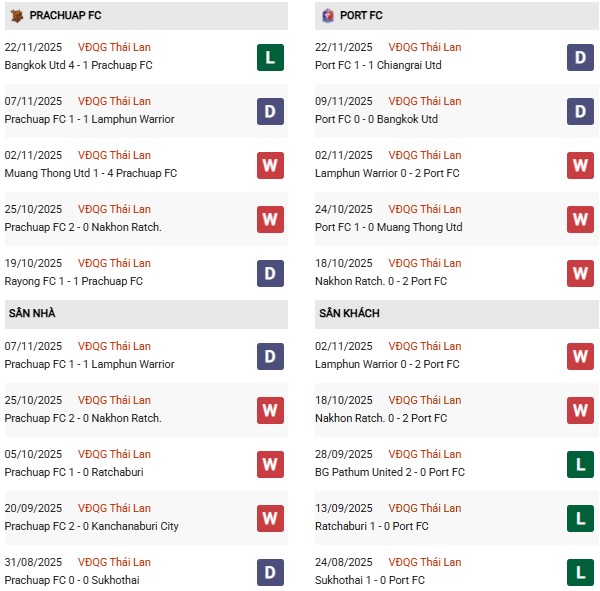Click the green L badge for Bangkok Utd 4-1 Prachuap

pos(270,57)
